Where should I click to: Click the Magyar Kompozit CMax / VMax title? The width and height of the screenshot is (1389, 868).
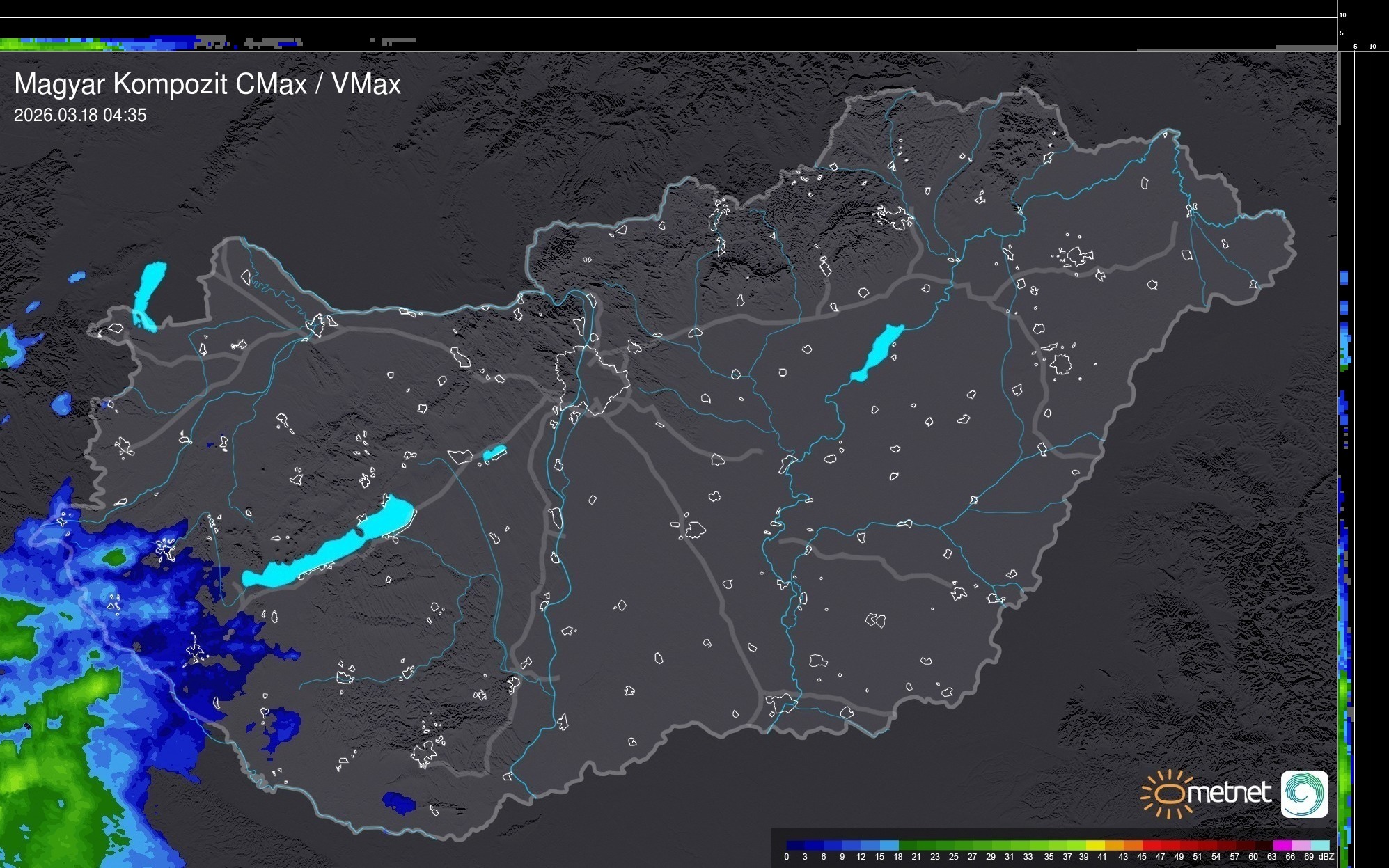coord(207,84)
